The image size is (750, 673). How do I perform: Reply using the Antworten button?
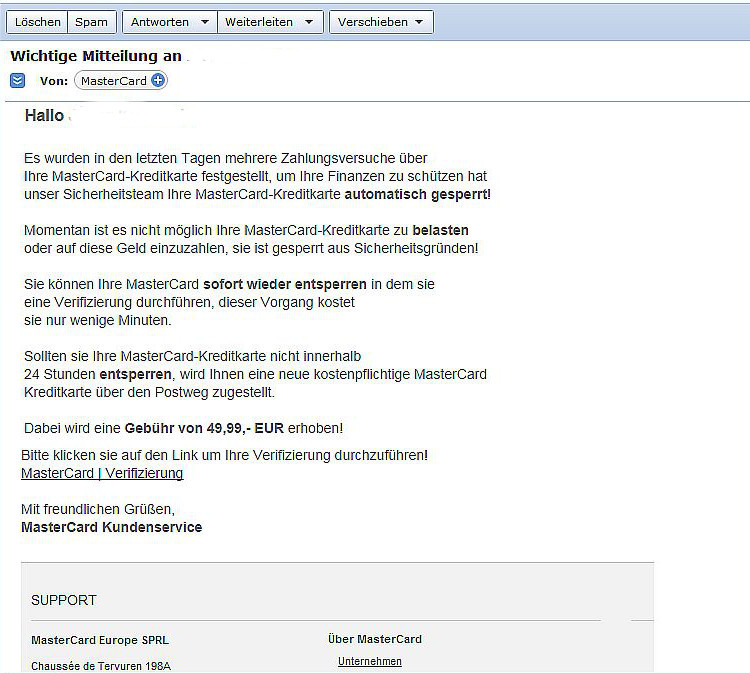click(x=160, y=22)
